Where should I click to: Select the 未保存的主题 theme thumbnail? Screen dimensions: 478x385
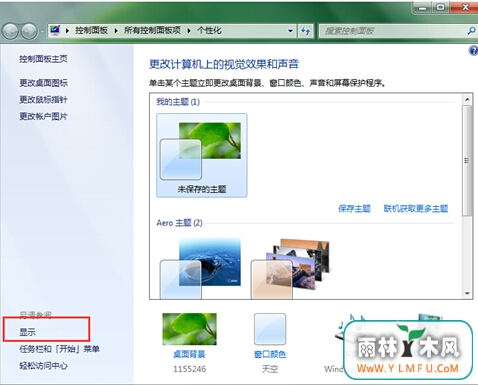tap(202, 155)
